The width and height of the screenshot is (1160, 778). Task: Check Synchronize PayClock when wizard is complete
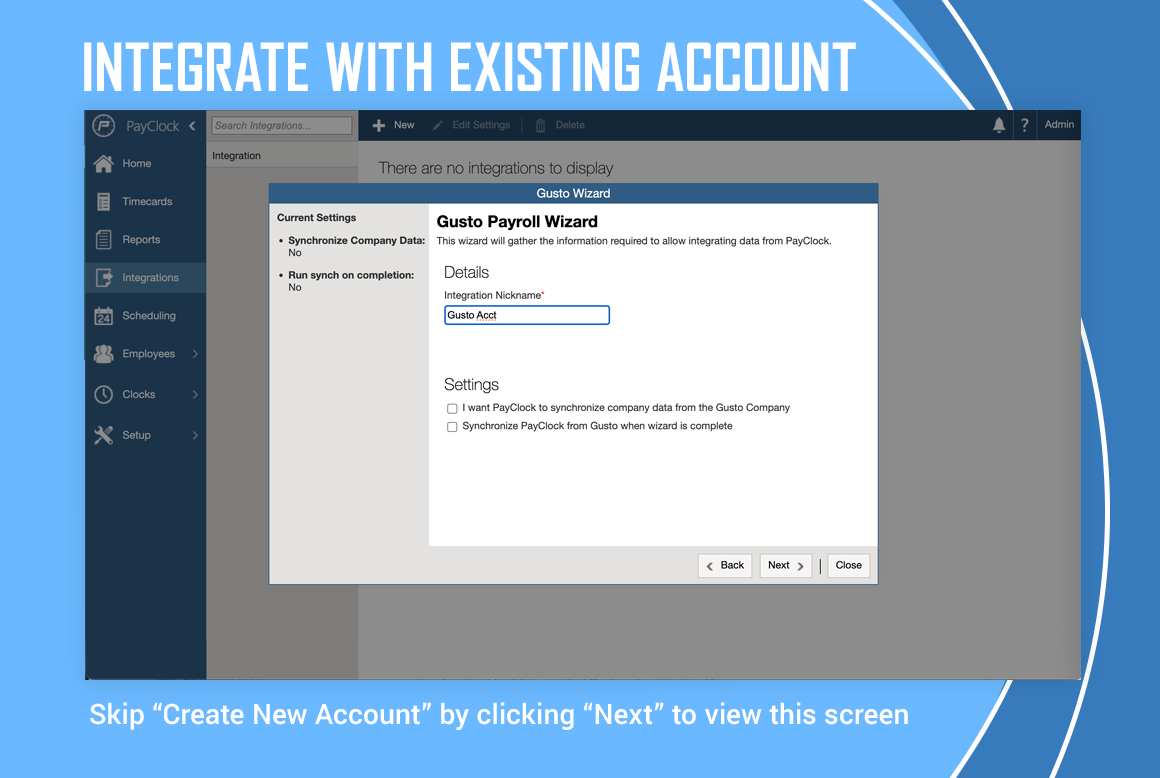click(x=452, y=427)
